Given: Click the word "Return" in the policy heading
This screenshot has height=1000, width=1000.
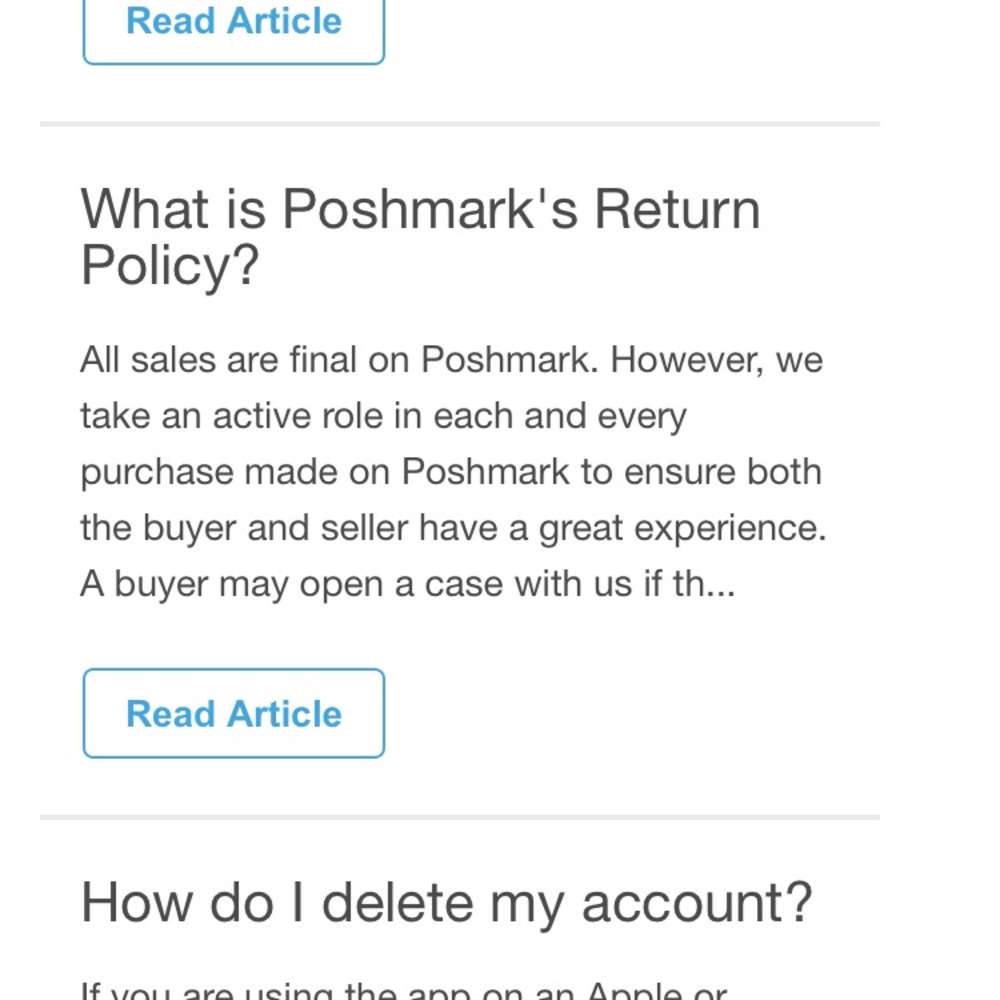Looking at the screenshot, I should pyautogui.click(x=677, y=210).
